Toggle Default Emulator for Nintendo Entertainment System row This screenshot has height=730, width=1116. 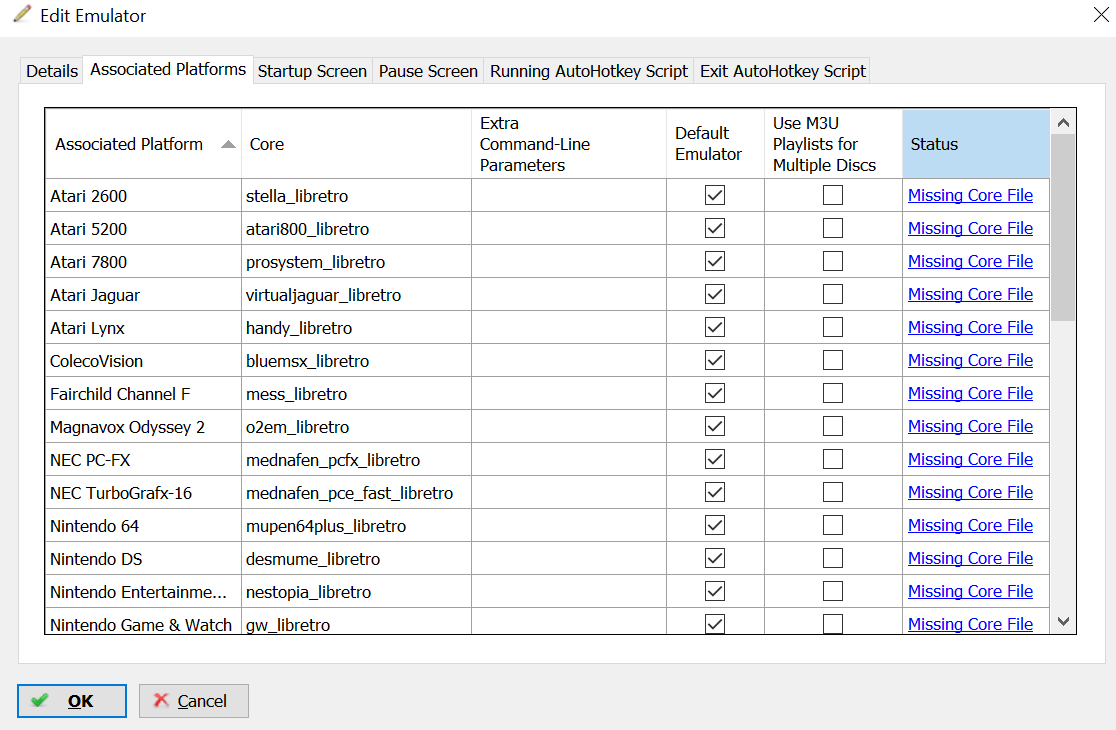pyautogui.click(x=715, y=591)
